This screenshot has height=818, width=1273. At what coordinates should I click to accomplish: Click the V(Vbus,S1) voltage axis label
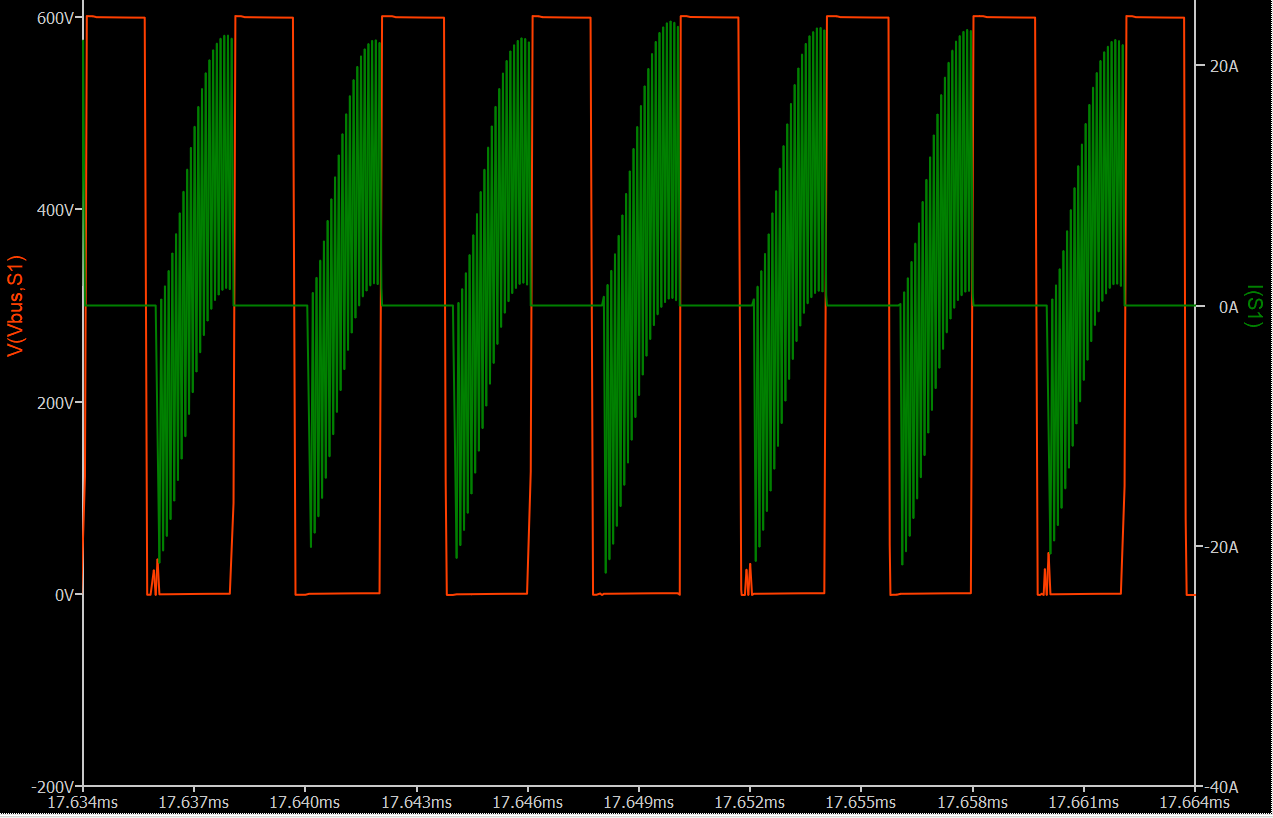click(x=16, y=306)
